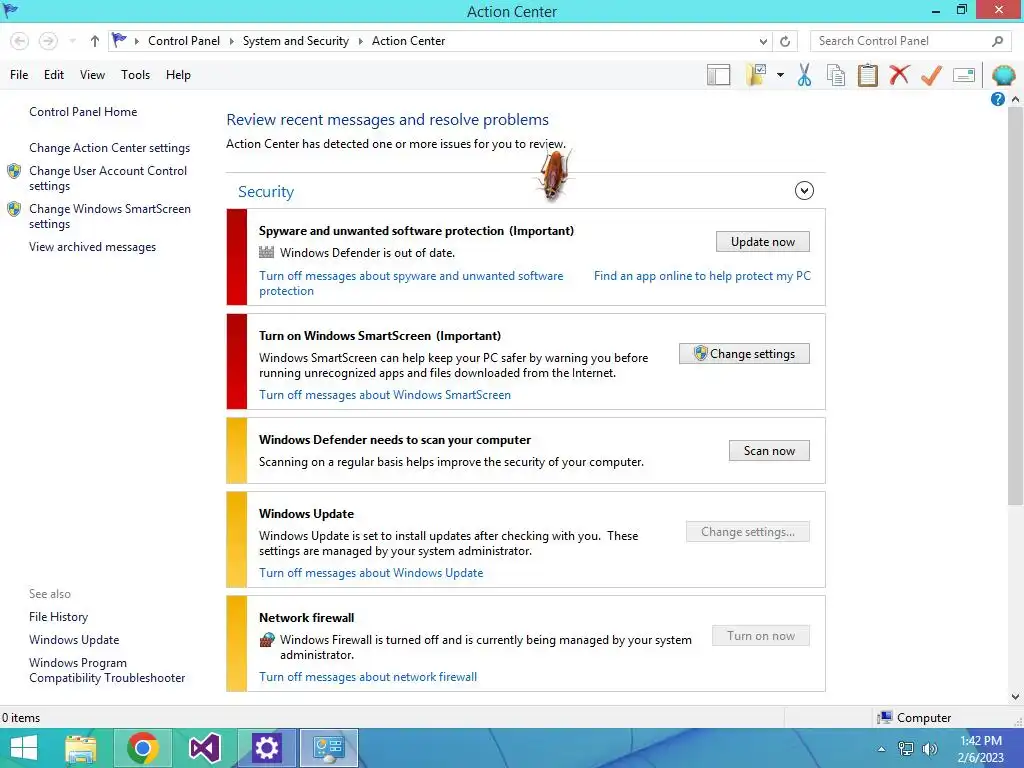The height and width of the screenshot is (768, 1024).
Task: Open Windows Update under See also
Action: click(x=74, y=639)
